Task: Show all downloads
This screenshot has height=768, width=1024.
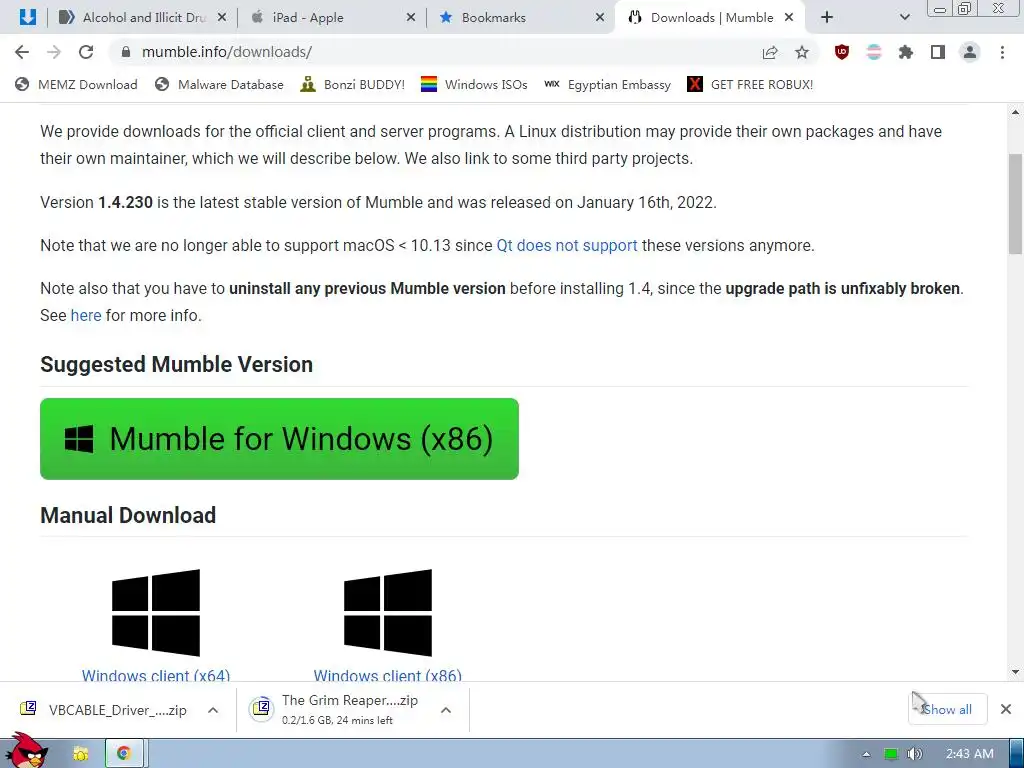Action: [947, 709]
